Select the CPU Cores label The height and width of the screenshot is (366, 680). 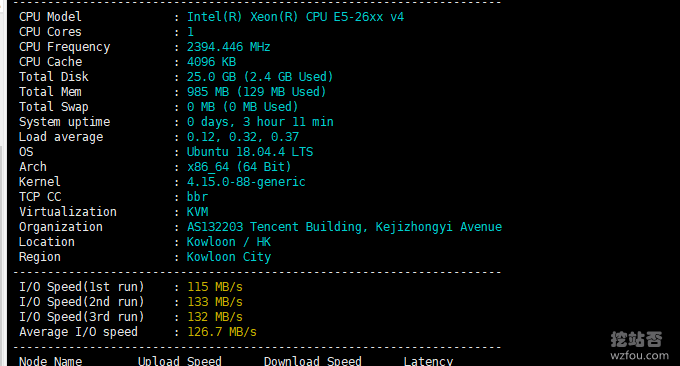coord(50,32)
